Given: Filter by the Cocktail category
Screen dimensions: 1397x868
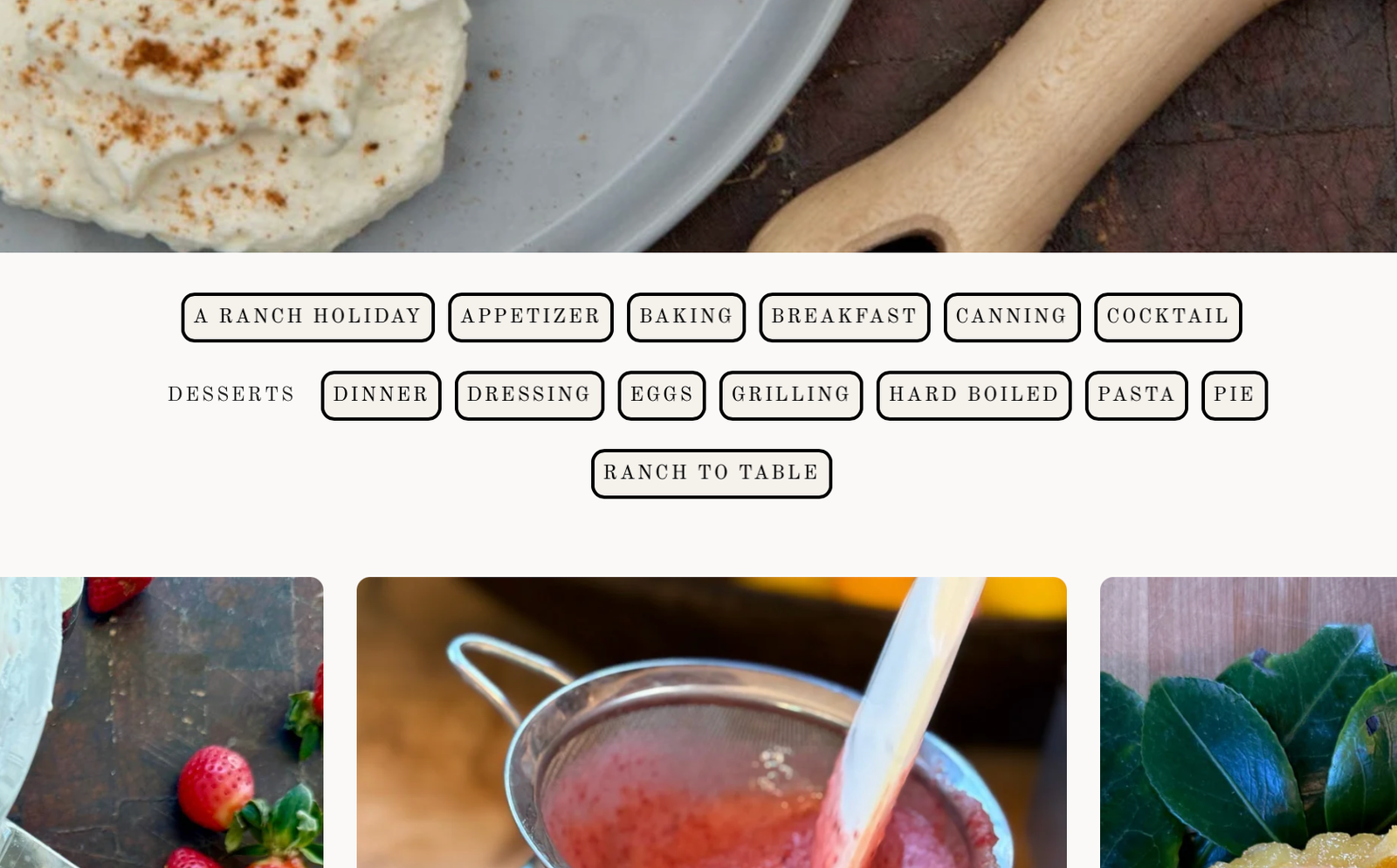Looking at the screenshot, I should point(1168,317).
